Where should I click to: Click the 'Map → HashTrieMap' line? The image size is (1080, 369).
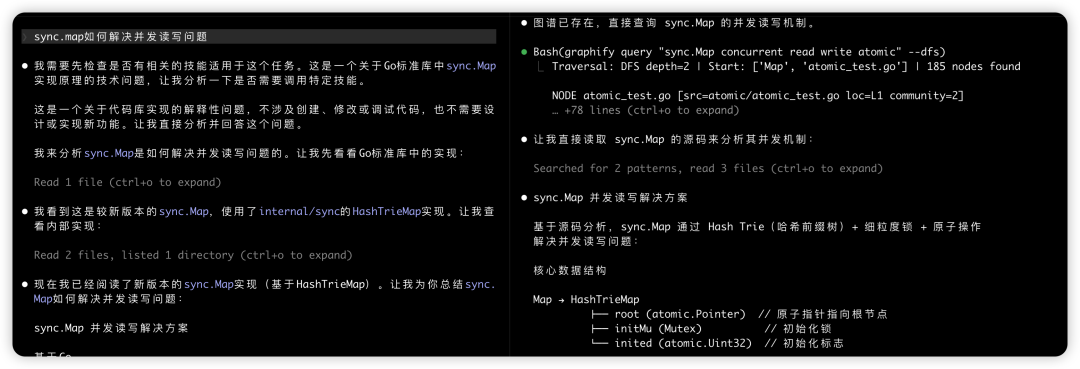(x=586, y=299)
